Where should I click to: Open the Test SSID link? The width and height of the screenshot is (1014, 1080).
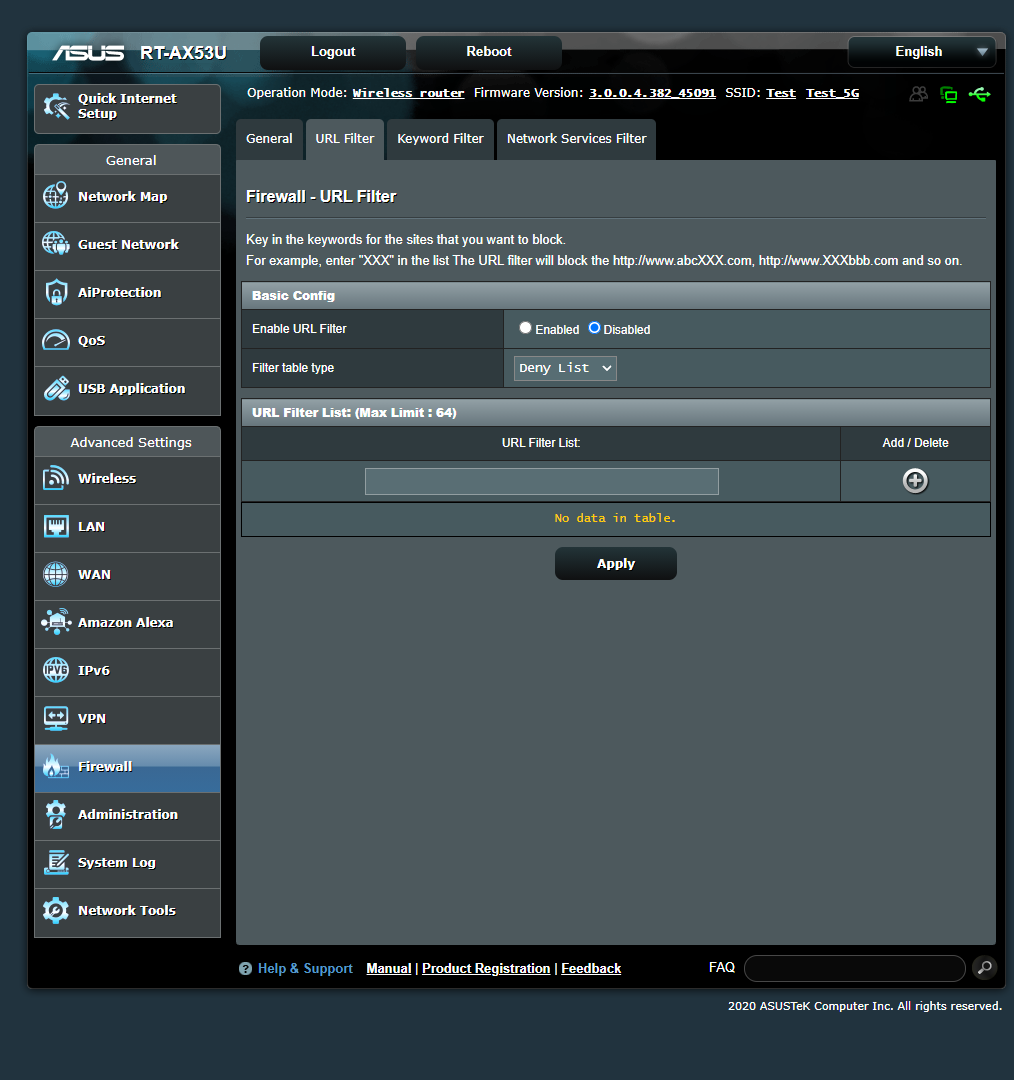(x=780, y=93)
